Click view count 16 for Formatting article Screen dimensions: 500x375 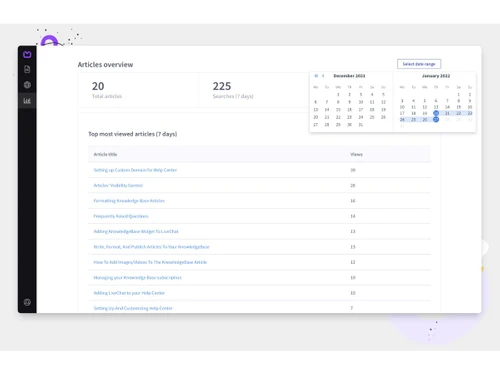353,201
